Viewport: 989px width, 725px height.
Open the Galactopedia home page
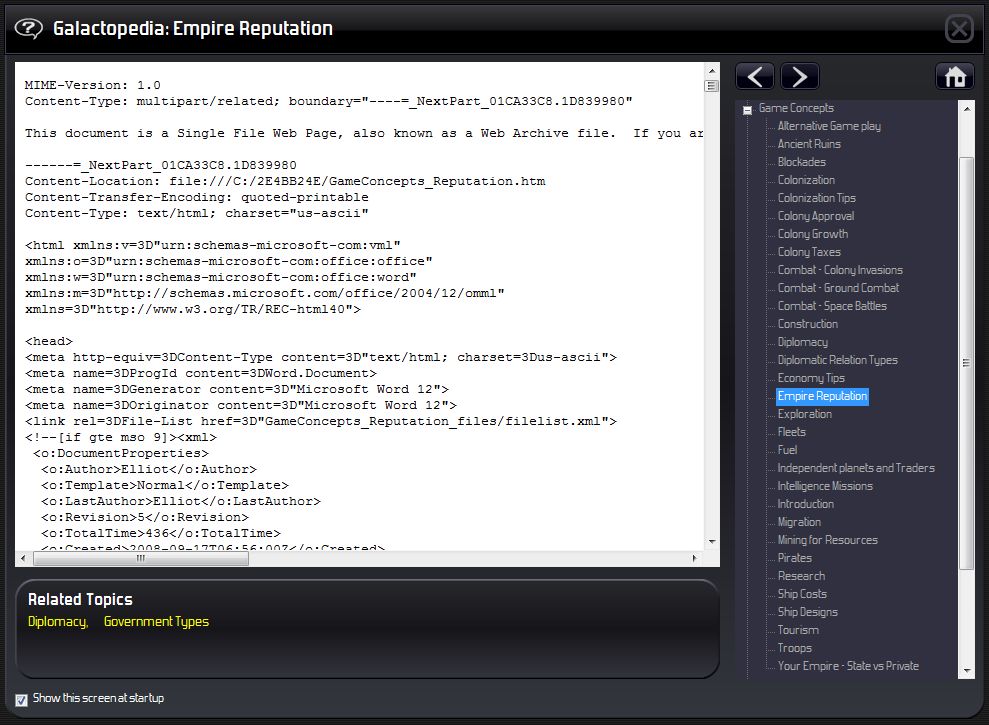tap(955, 76)
